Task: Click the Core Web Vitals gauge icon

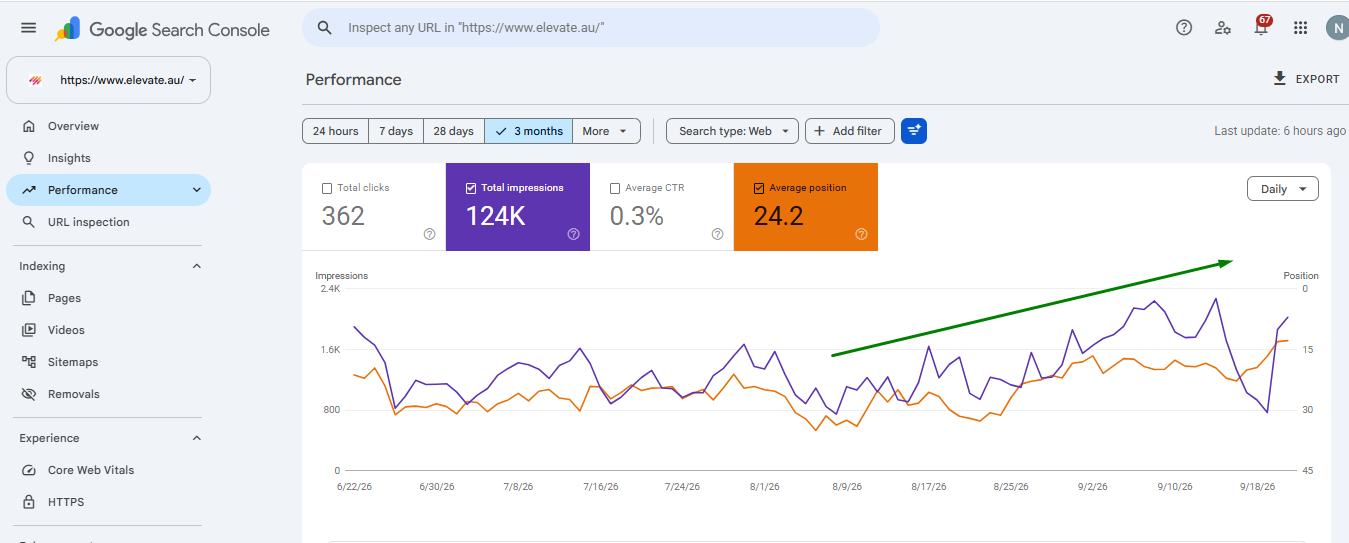Action: 28,470
